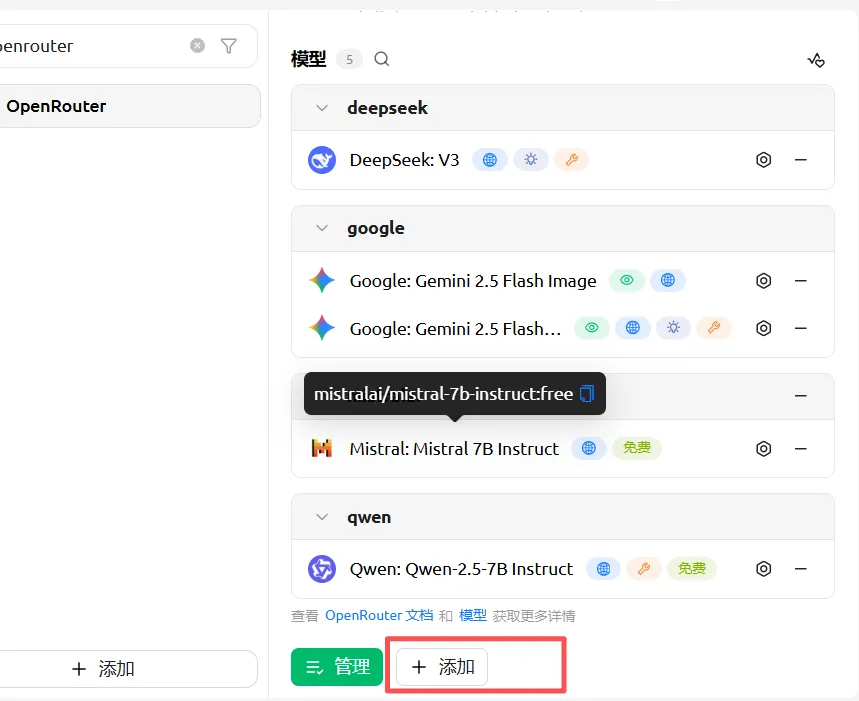
Task: Click the model count badge 5
Action: coord(350,59)
